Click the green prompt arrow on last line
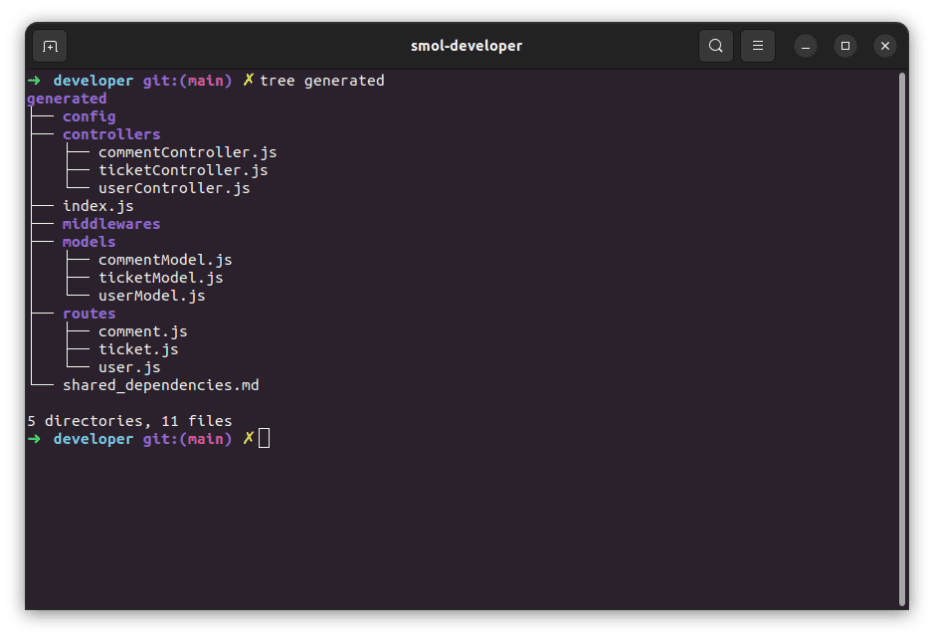 [33, 438]
